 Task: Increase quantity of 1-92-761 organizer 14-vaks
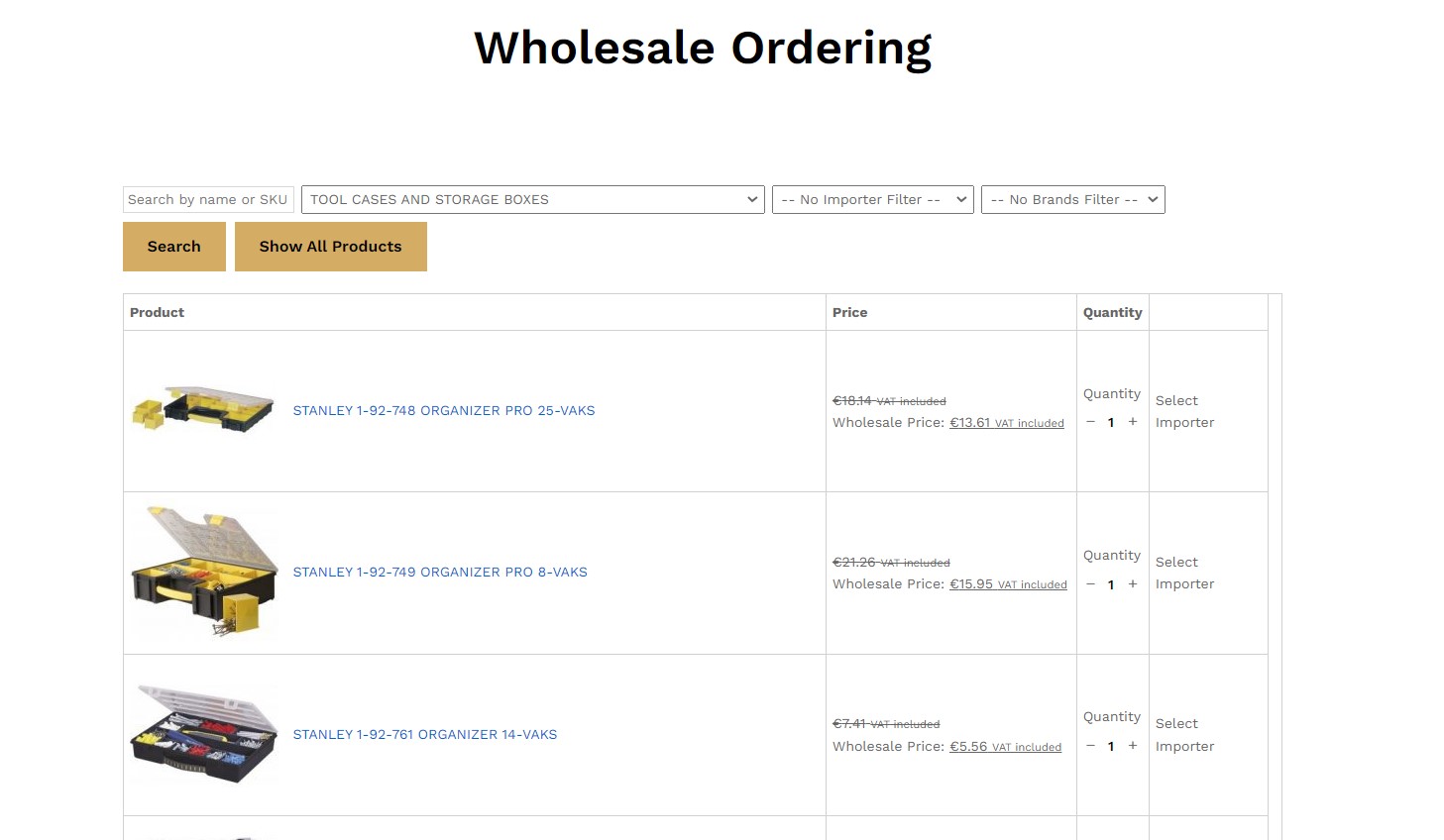(1133, 746)
